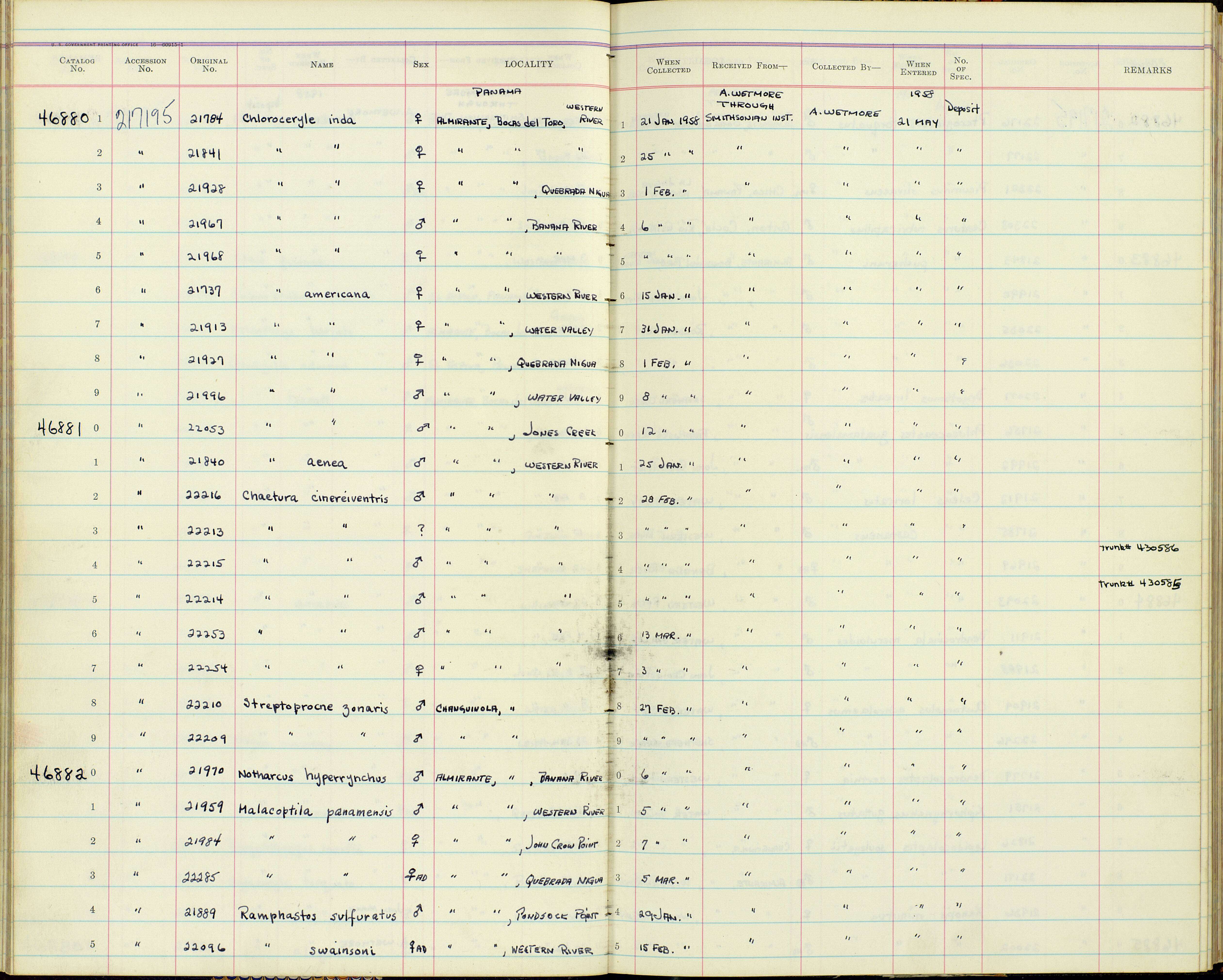
Task: Click 'Water Valley' in row 21913
Action: [559, 330]
